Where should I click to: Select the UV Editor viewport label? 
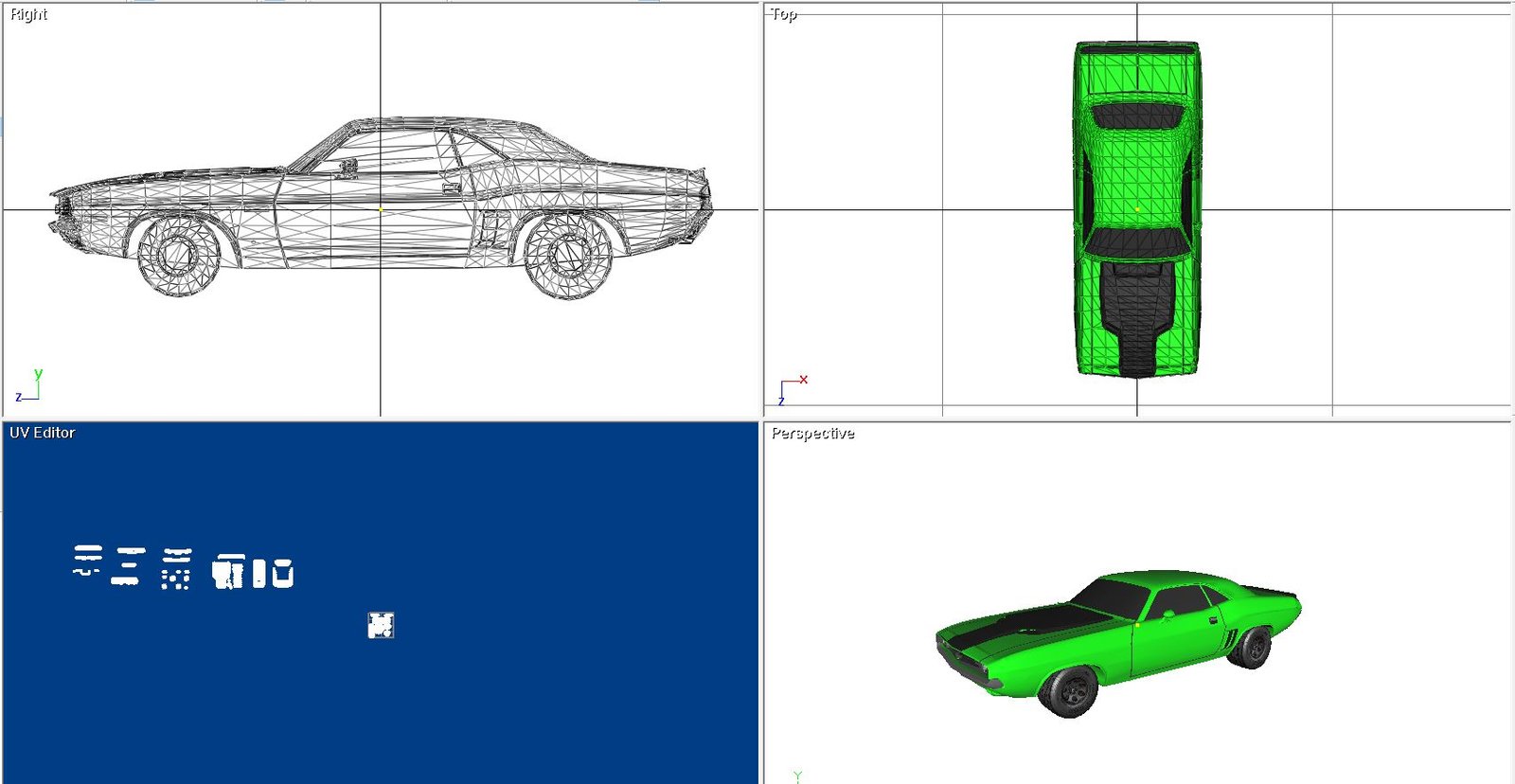[42, 433]
